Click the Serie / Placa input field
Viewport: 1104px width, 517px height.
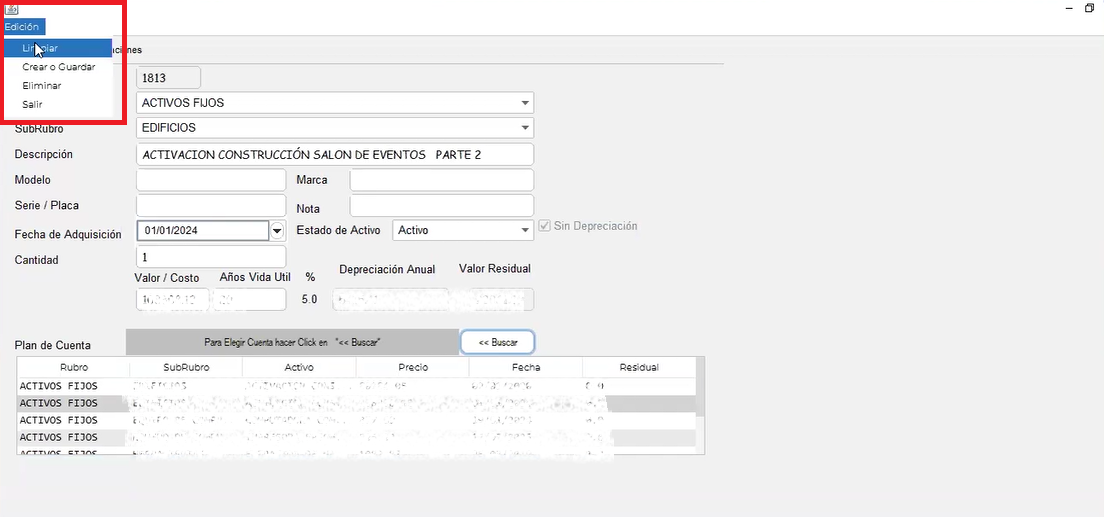tap(211, 206)
